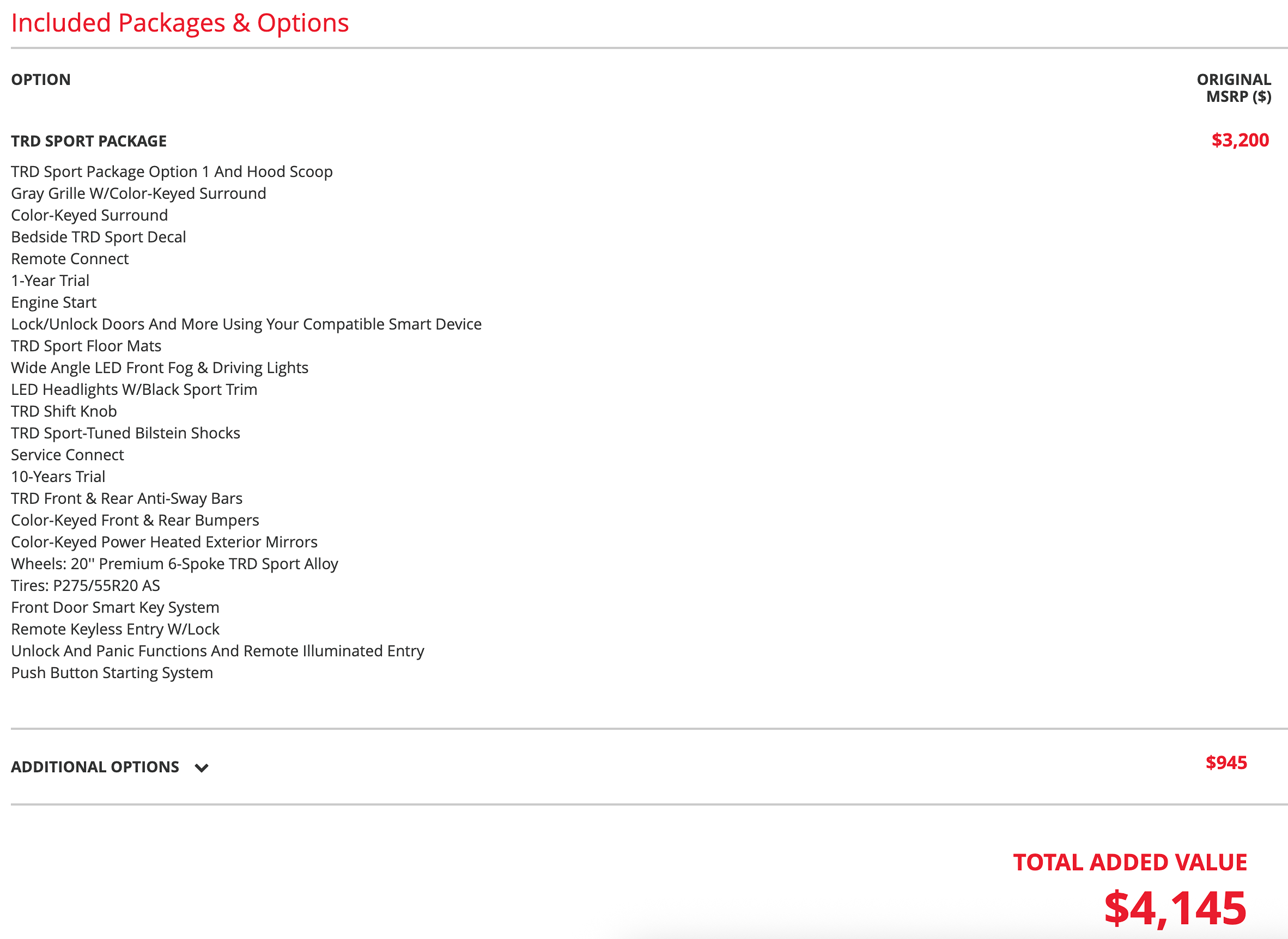Viewport: 1288px width, 939px height.
Task: Select 'Tires: P275/55R20 AS' line
Action: 86,586
